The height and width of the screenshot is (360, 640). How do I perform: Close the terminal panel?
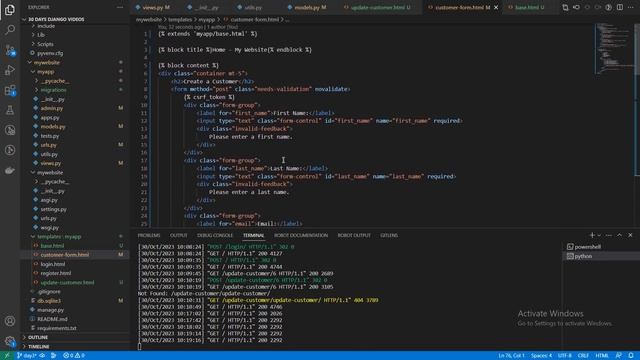(x=630, y=235)
